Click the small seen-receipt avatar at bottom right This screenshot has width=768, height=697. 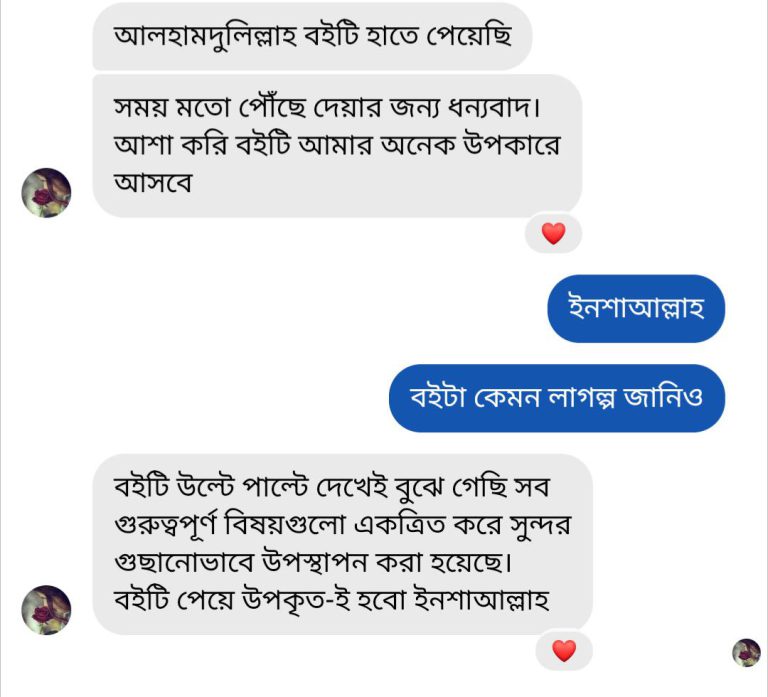(x=746, y=653)
